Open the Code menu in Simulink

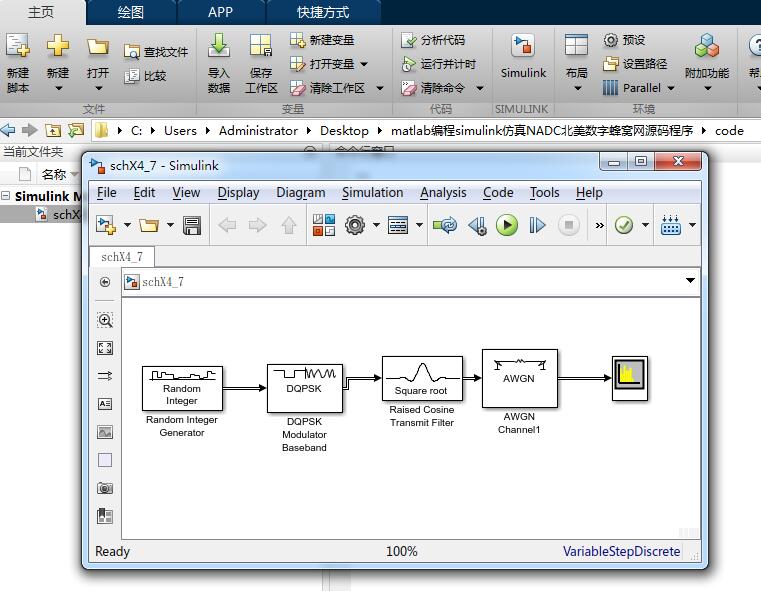click(498, 193)
